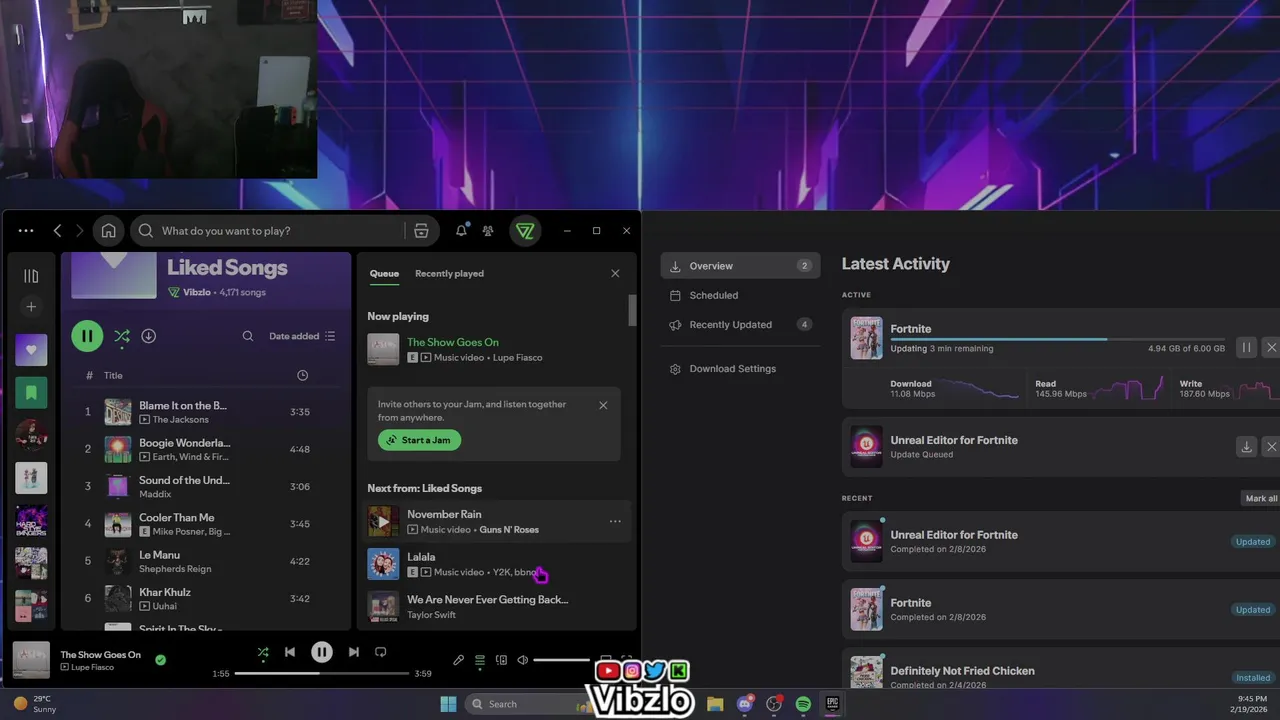Expand the Your Library sidebar icon
Viewport: 1280px width, 720px height.
pyautogui.click(x=31, y=275)
